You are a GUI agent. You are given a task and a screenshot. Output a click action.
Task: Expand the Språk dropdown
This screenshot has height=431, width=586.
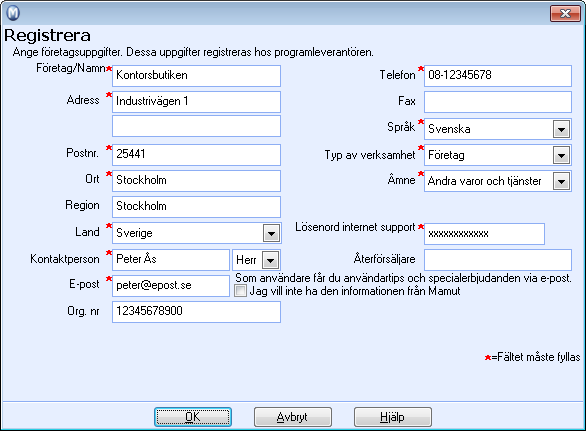click(x=561, y=129)
